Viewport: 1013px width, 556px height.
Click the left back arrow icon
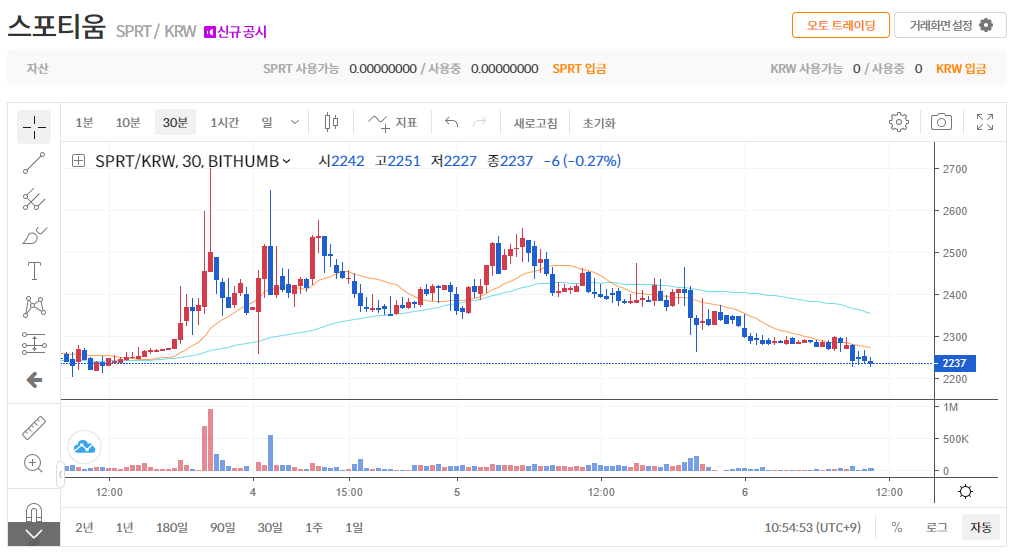(34, 380)
